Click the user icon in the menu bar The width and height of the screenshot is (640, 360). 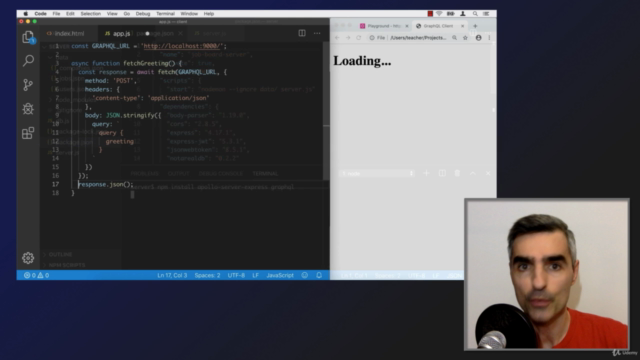pos(463,13)
